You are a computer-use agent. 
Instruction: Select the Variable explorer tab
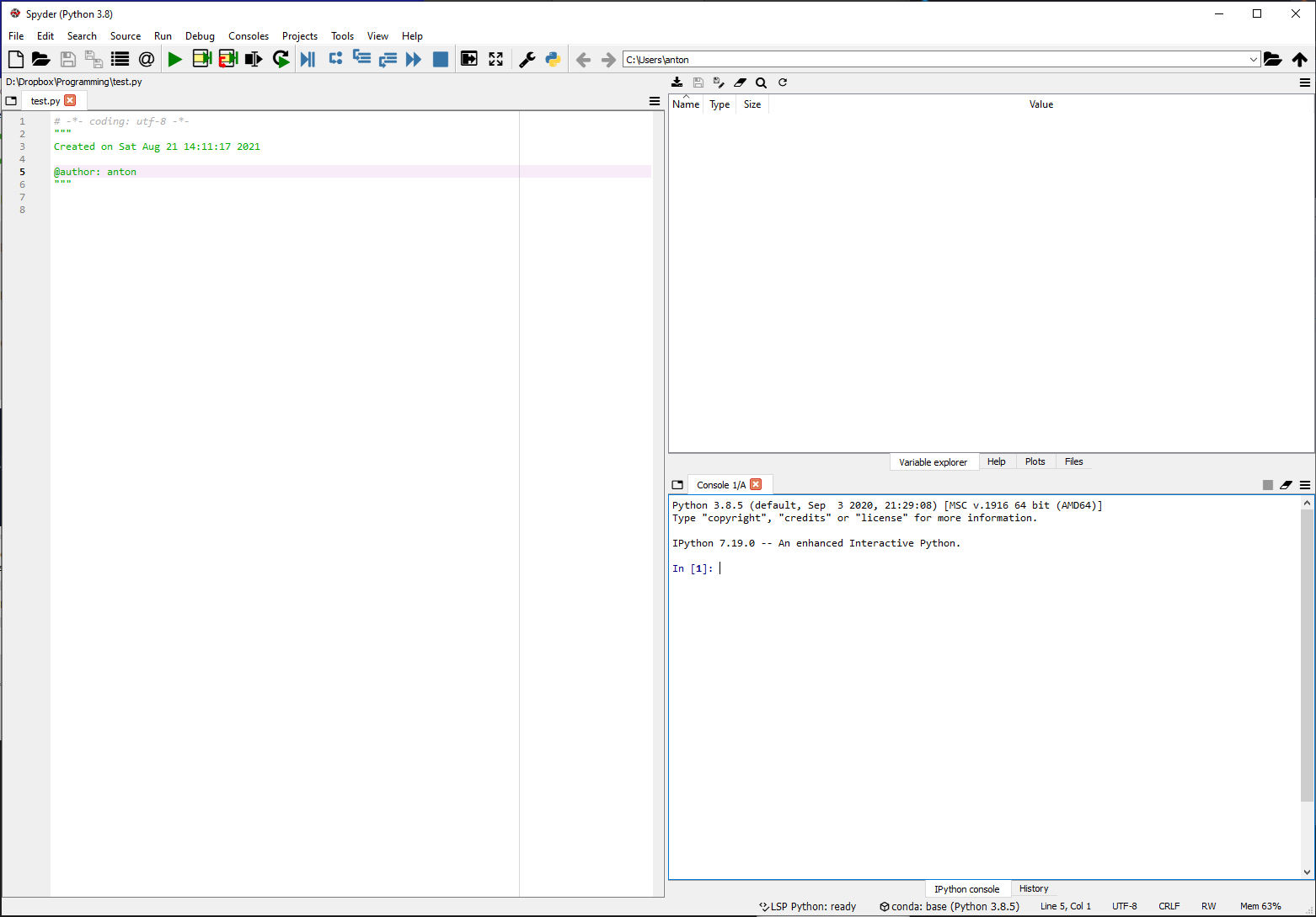tap(934, 461)
